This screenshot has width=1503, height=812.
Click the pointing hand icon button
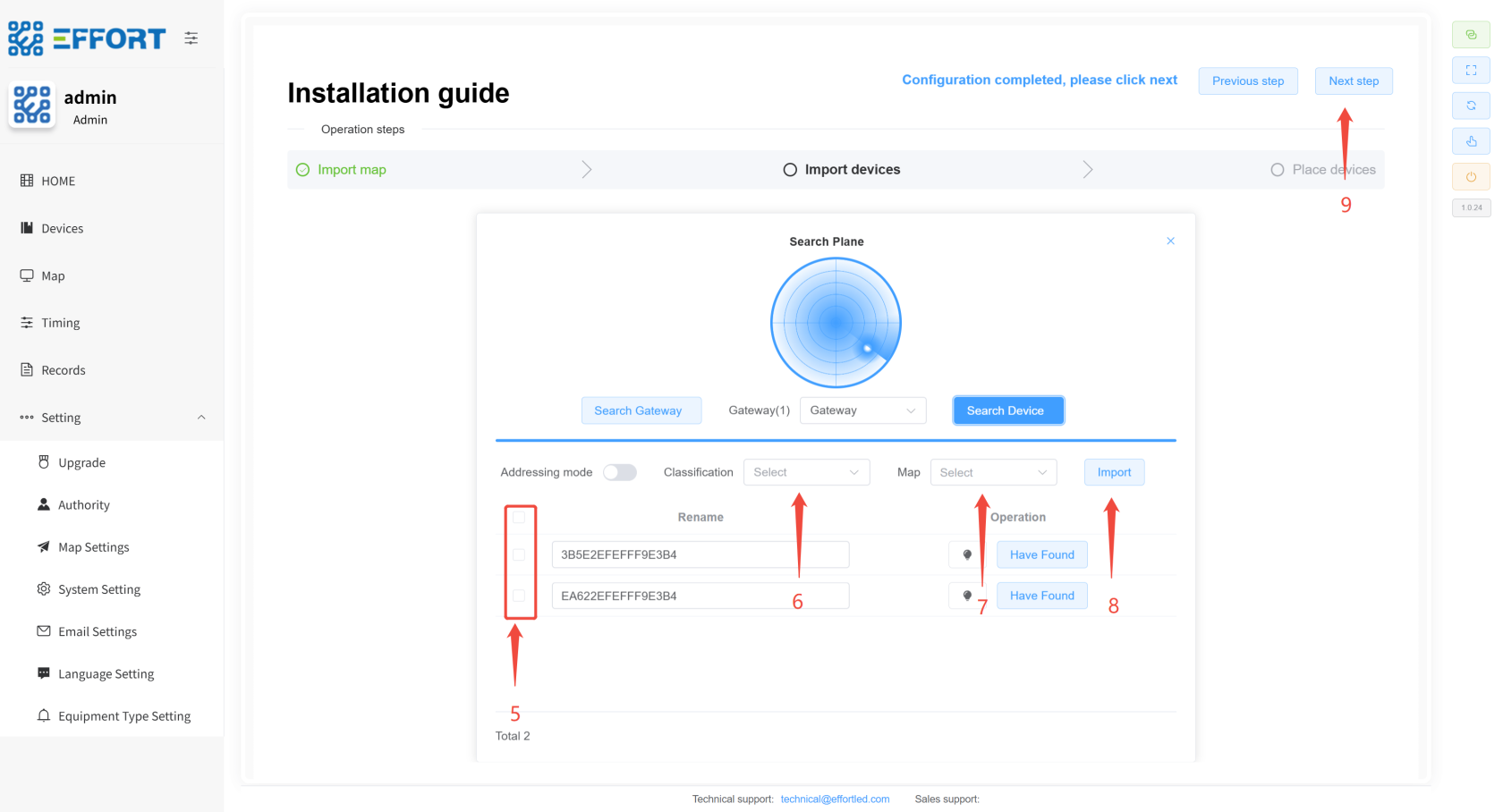pyautogui.click(x=1471, y=141)
